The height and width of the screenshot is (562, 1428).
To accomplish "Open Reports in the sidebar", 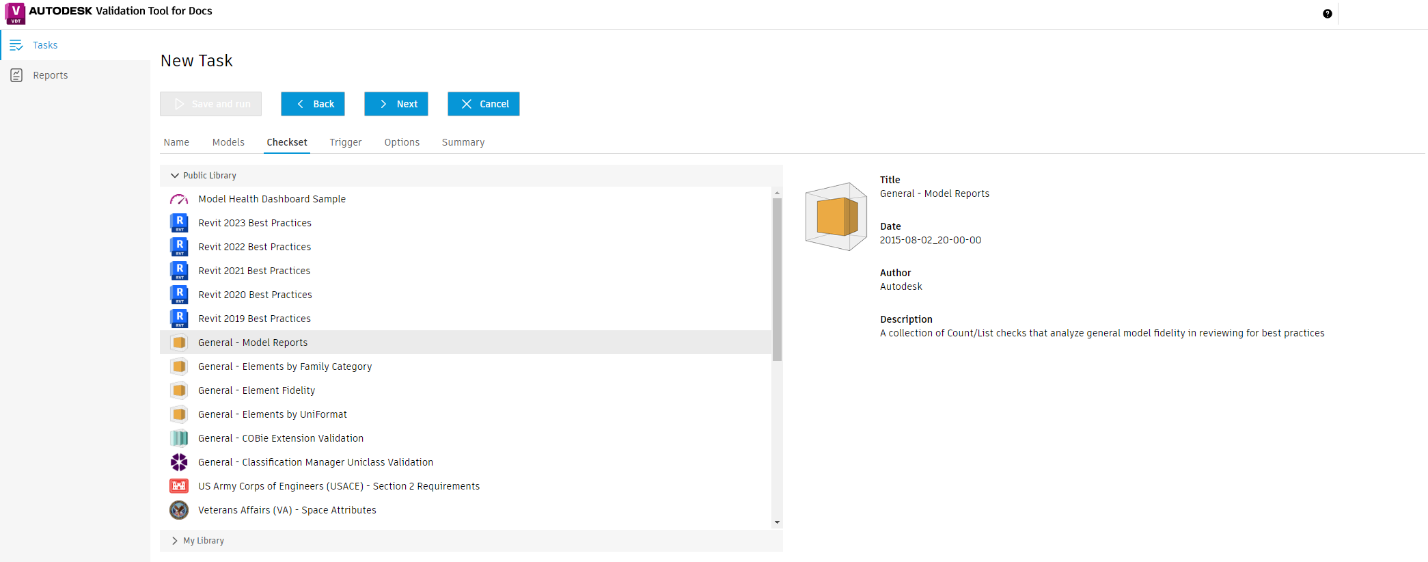I will coord(75,75).
